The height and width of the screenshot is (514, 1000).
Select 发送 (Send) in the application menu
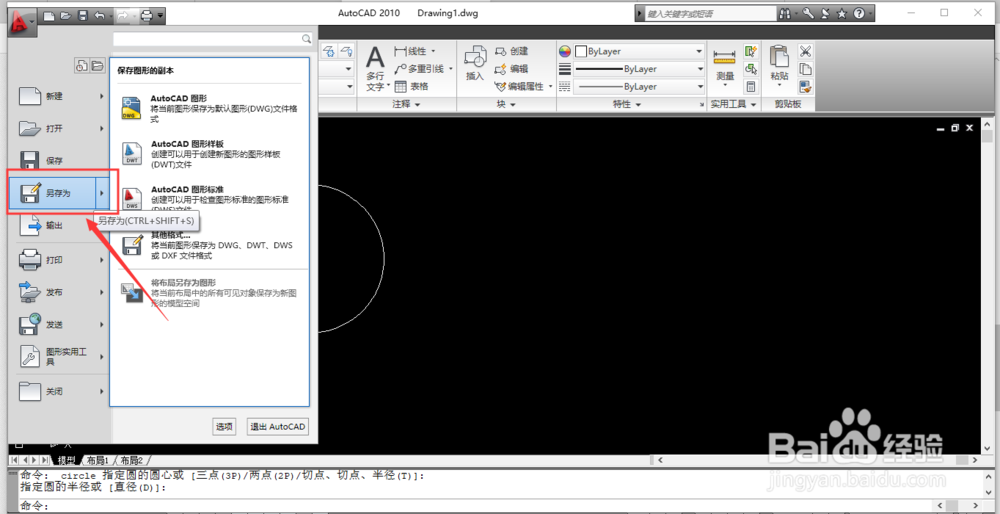(x=57, y=325)
